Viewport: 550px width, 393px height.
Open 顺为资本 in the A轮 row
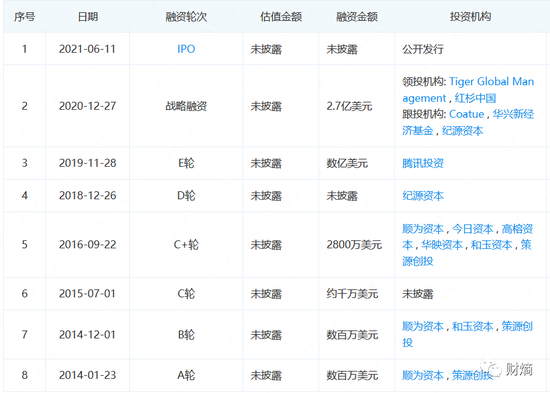[x=423, y=375]
